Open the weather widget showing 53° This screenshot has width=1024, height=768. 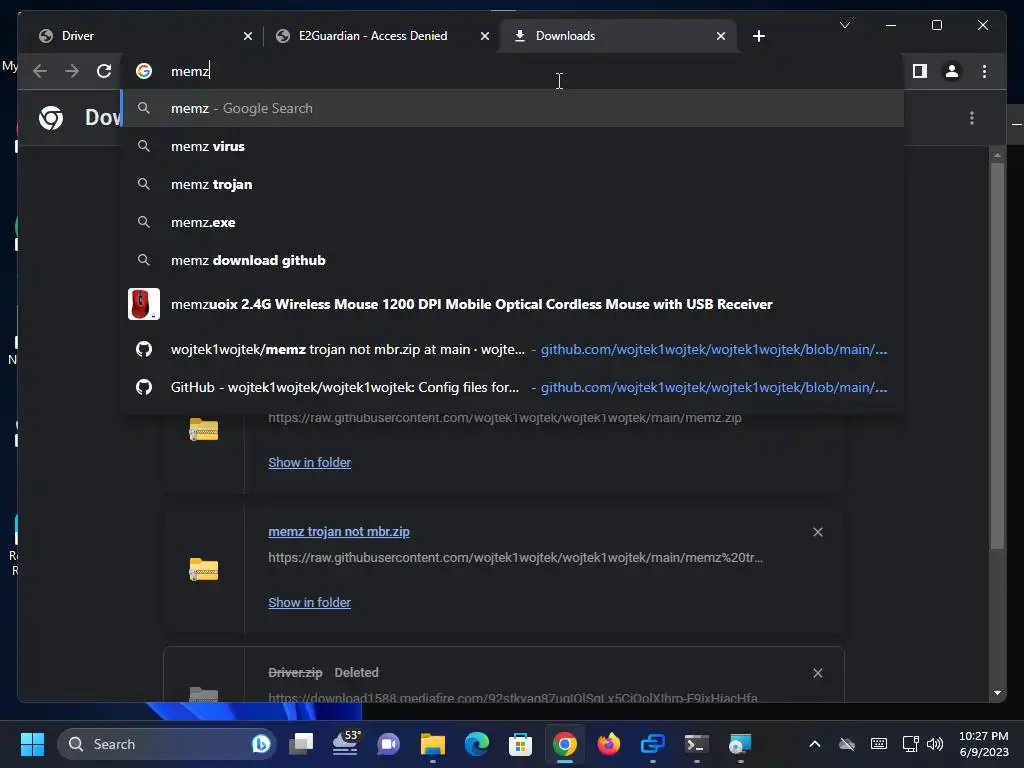(x=346, y=744)
